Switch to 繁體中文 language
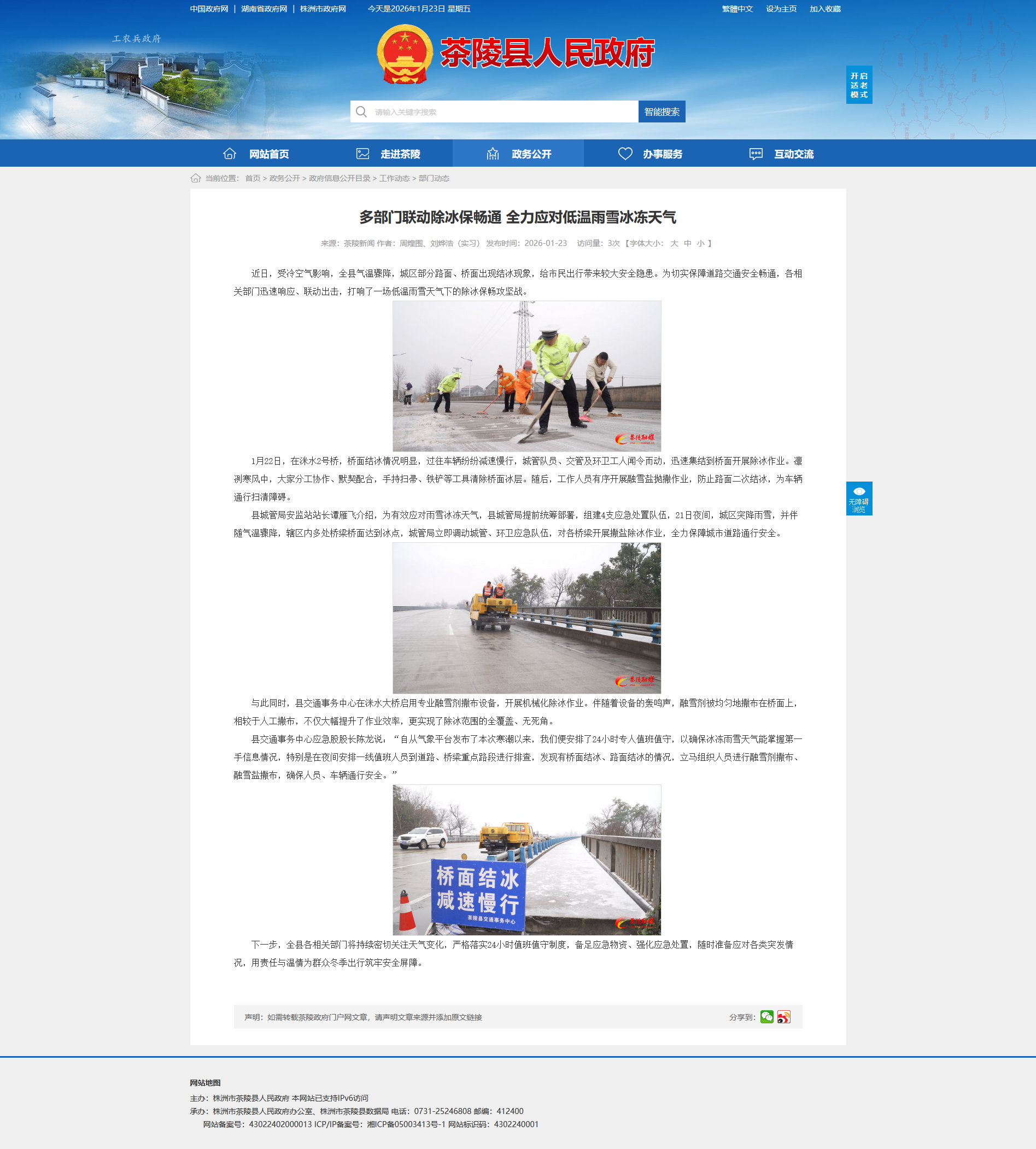1036x1149 pixels. pyautogui.click(x=737, y=9)
